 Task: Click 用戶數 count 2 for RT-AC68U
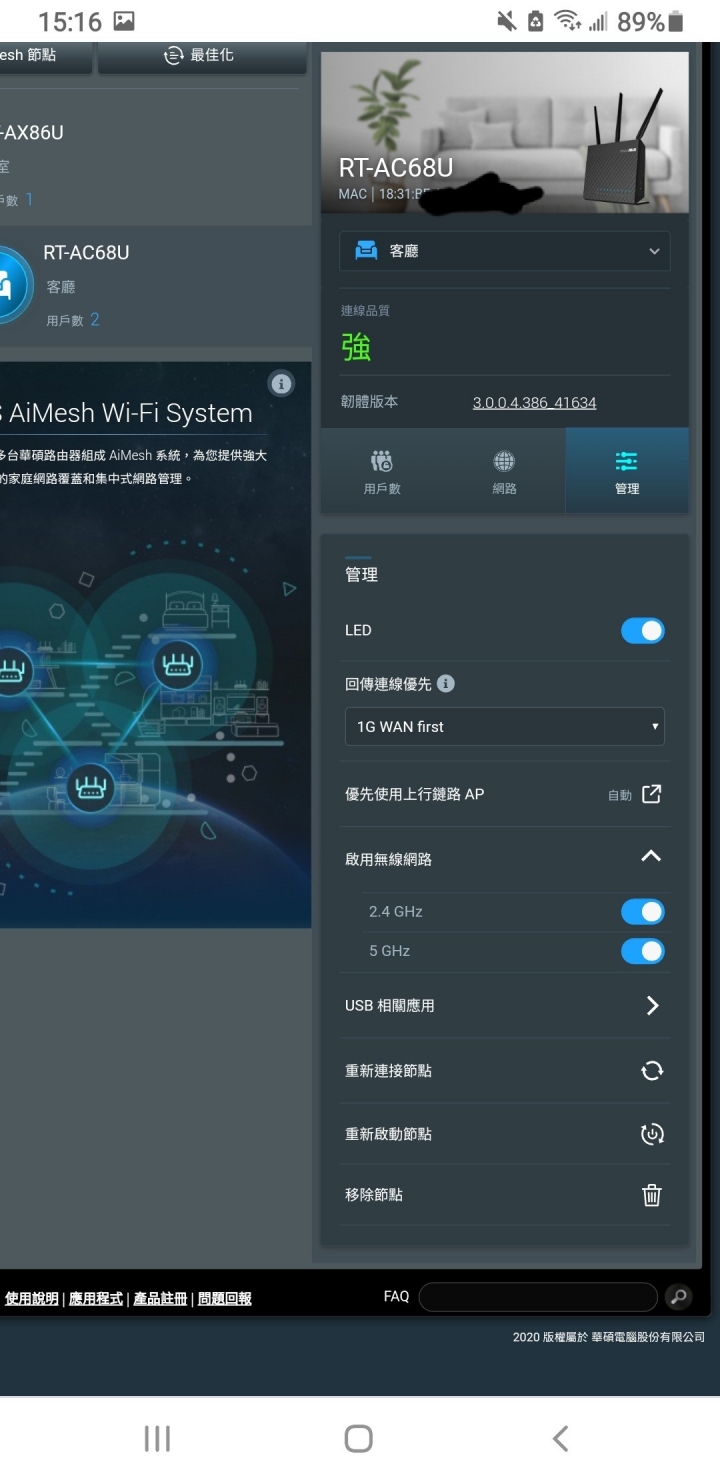pos(95,320)
